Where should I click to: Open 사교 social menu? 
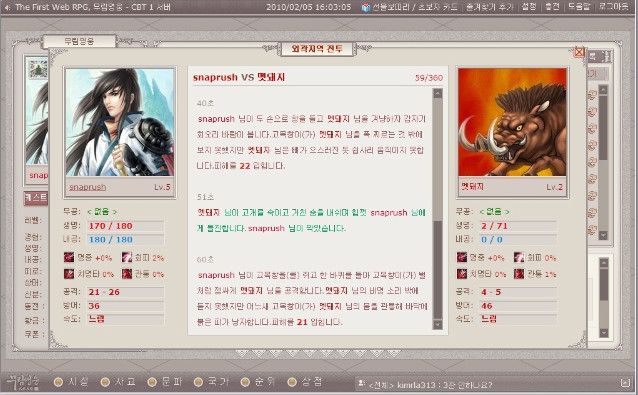pos(118,382)
